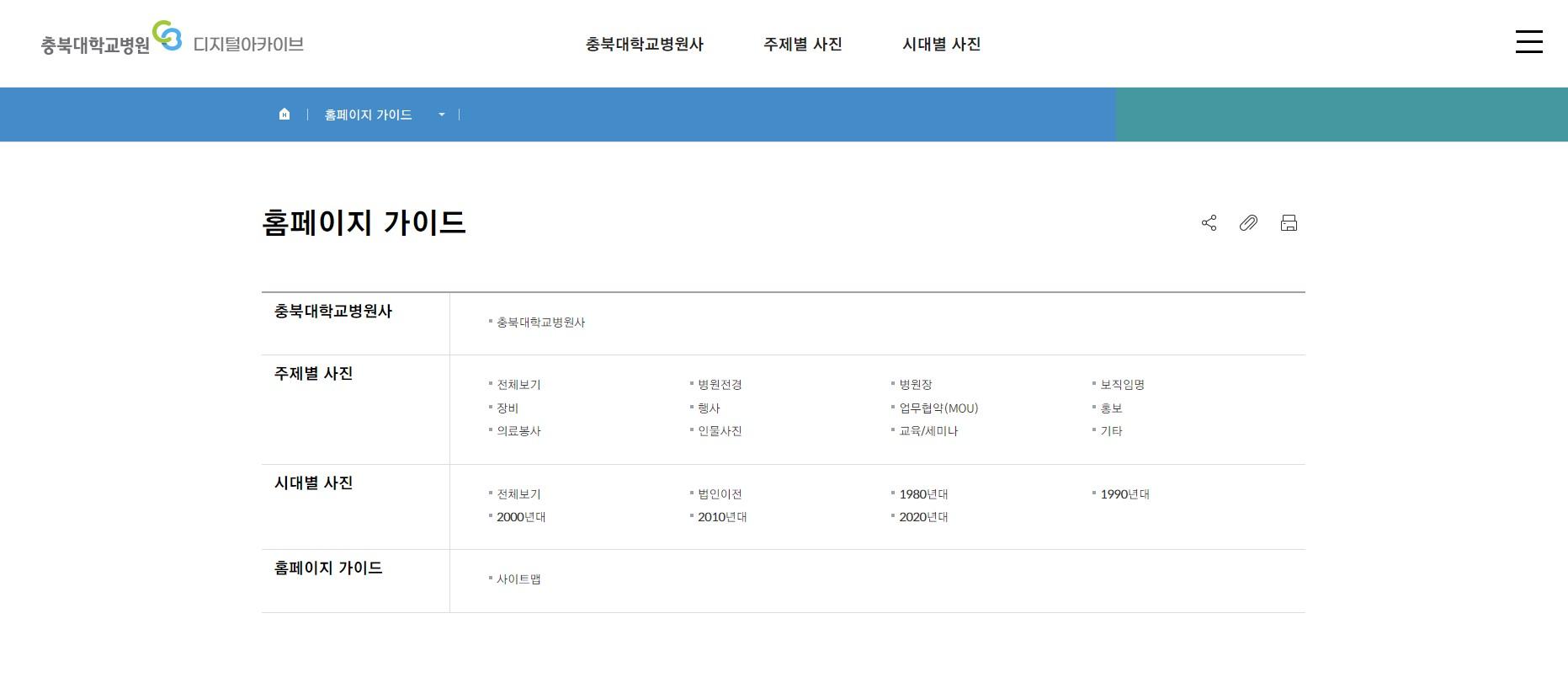
Task: Open 충북대학교병원사 in top navigation
Action: point(644,45)
